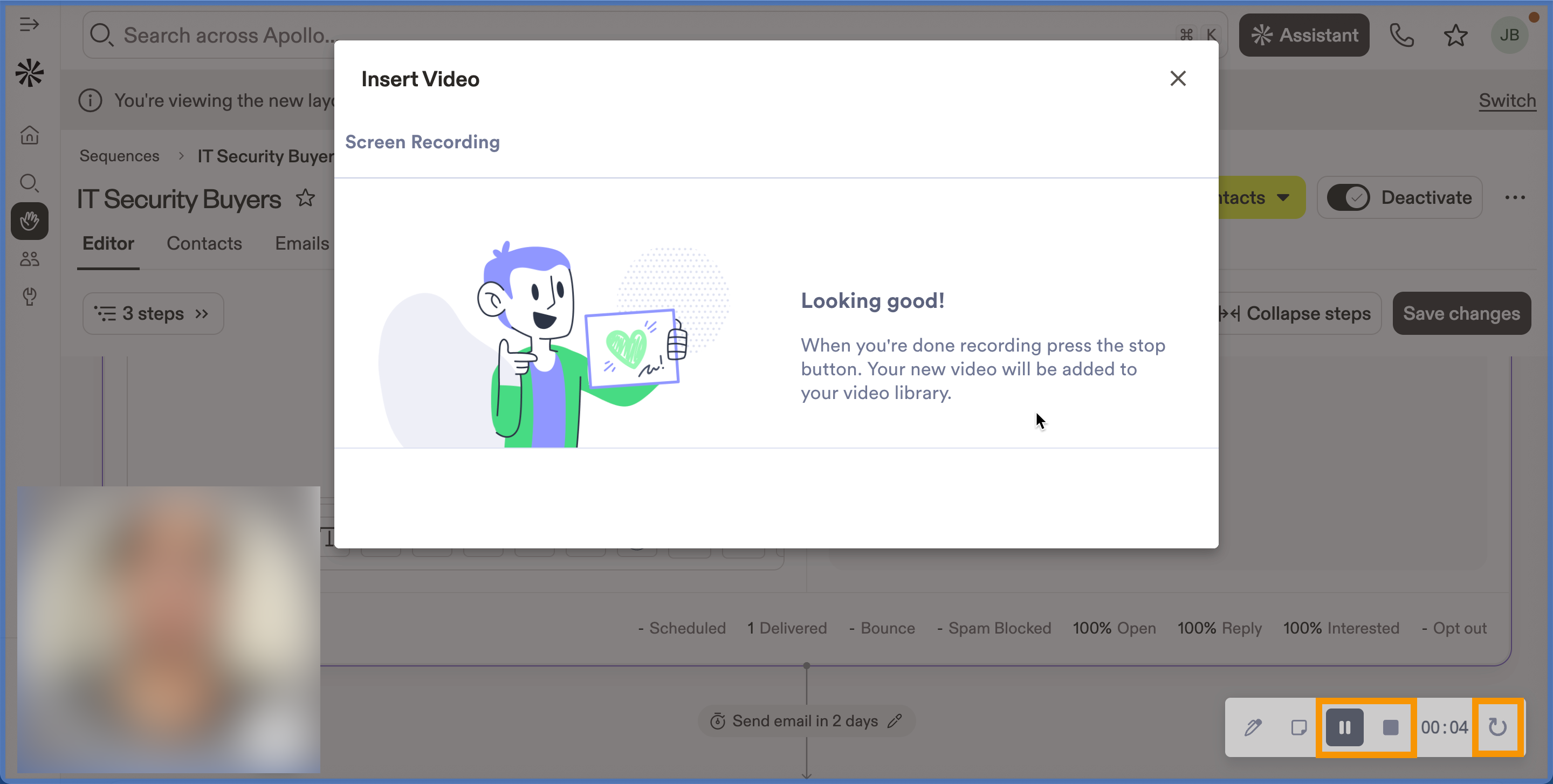
Task: Expand the 3 steps panel
Action: 153,313
